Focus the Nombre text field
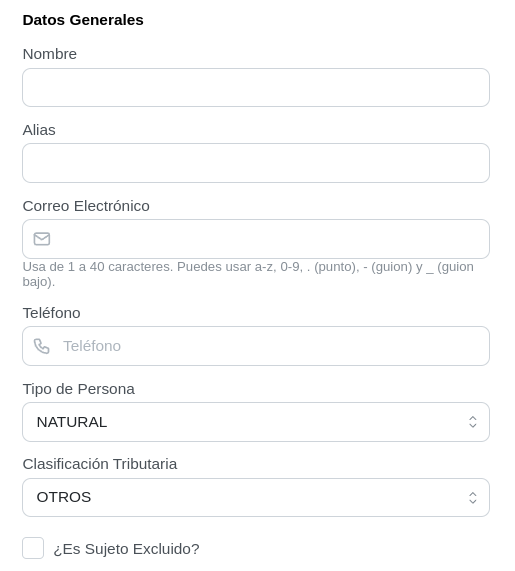 (256, 88)
